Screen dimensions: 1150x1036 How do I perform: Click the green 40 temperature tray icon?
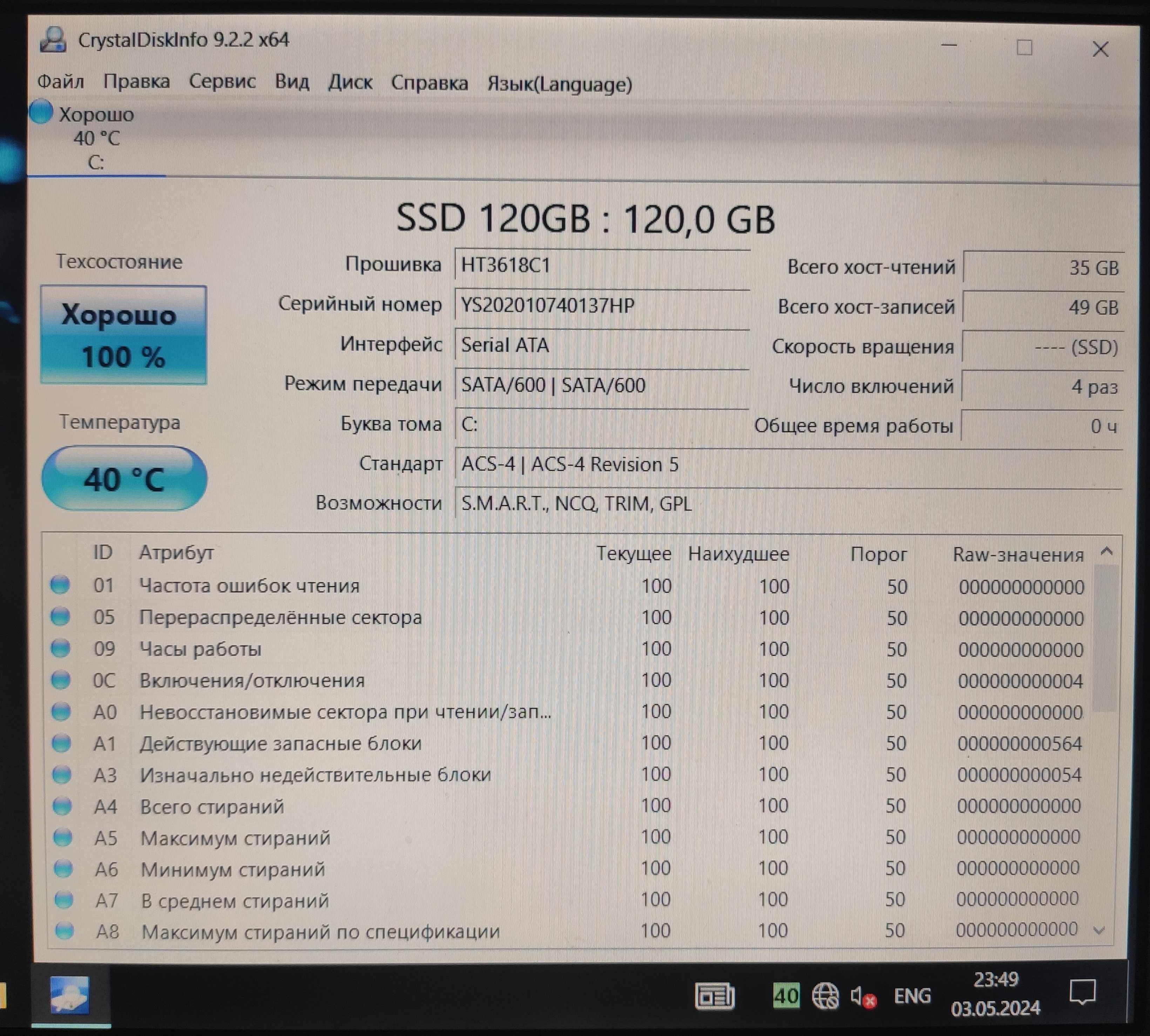tap(786, 996)
